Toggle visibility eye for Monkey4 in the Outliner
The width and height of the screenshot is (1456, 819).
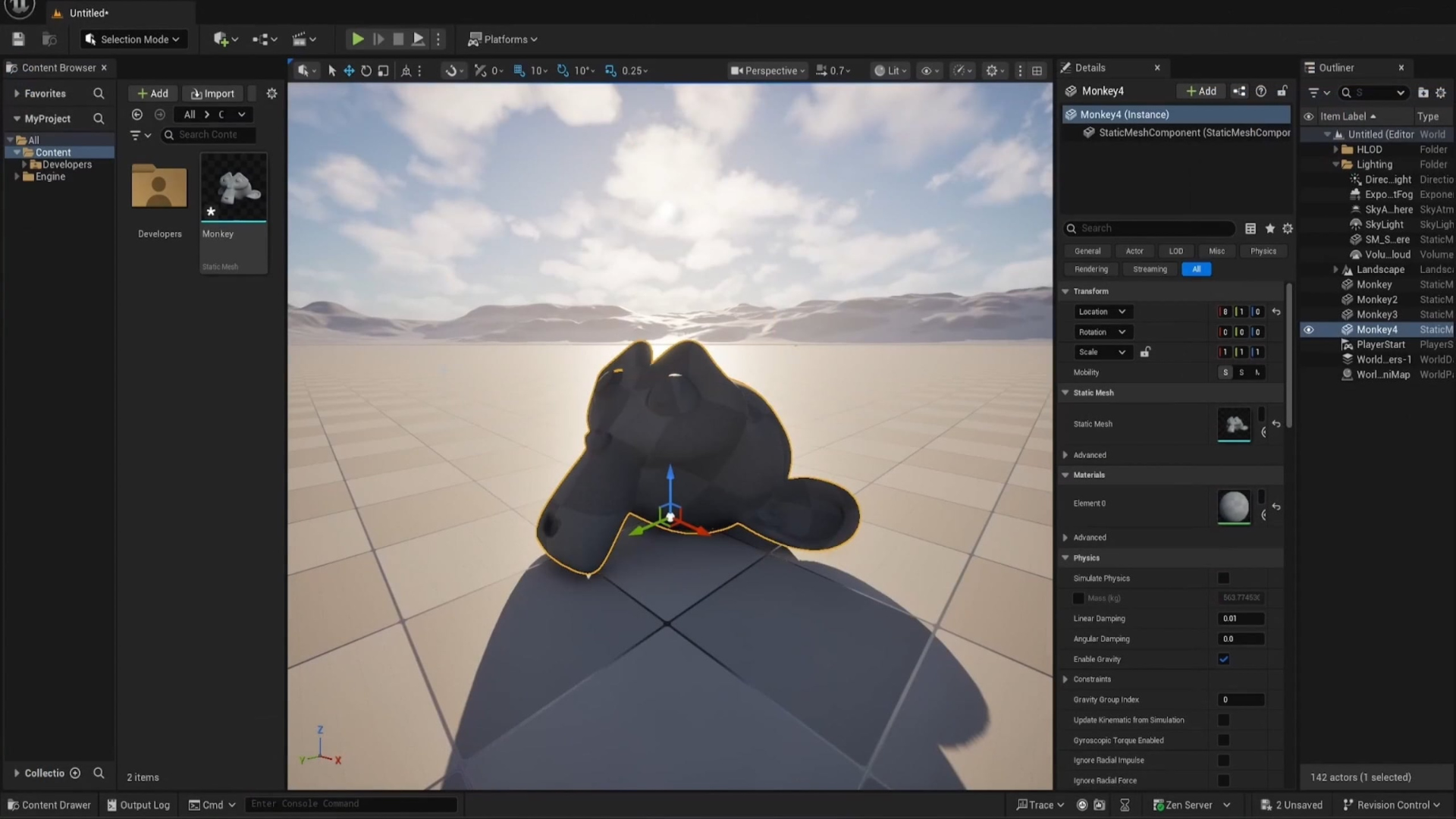pyautogui.click(x=1309, y=330)
